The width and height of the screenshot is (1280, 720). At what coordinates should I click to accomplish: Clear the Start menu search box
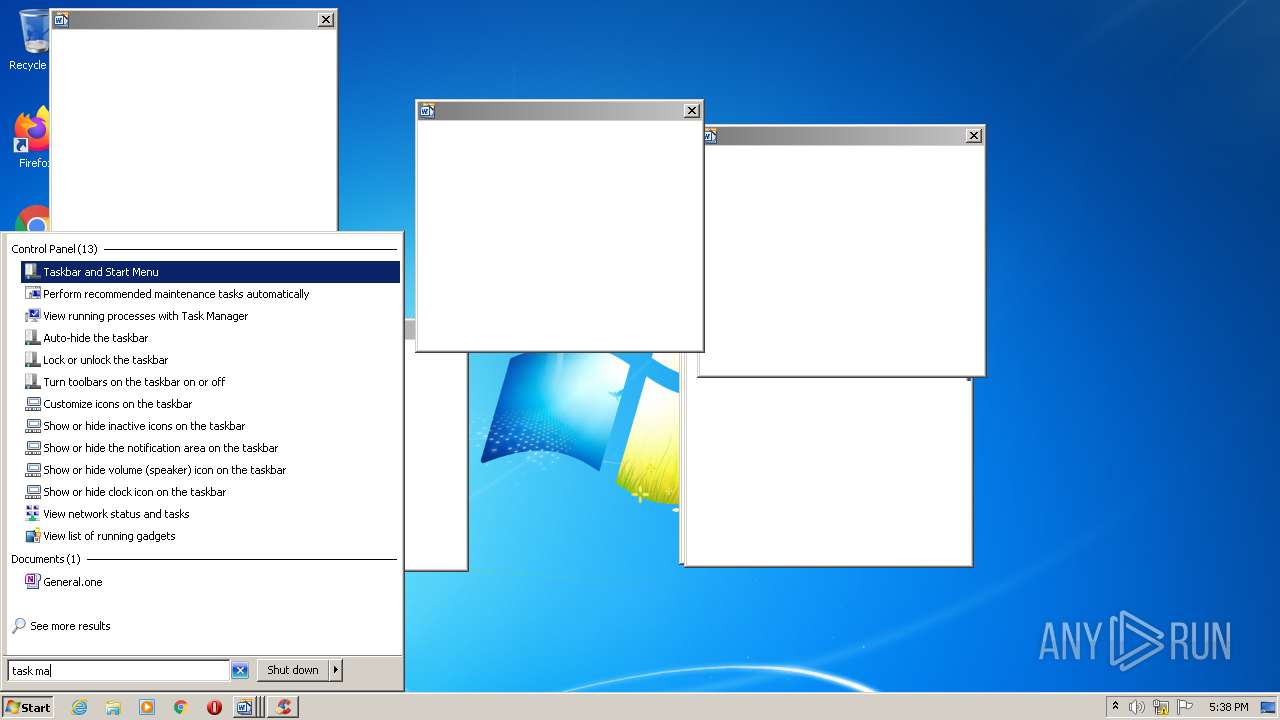coord(240,671)
